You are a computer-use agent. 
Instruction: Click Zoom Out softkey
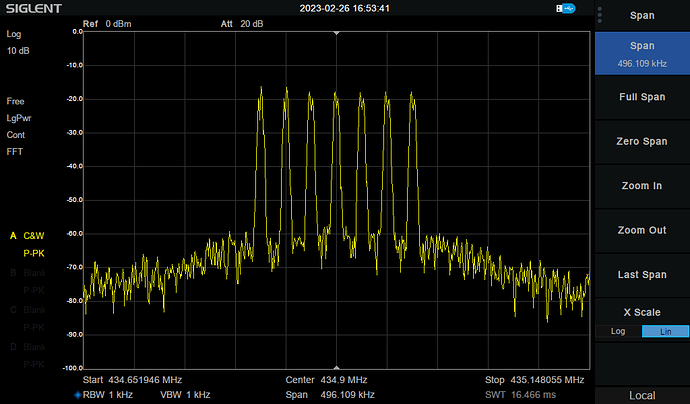[642, 231]
